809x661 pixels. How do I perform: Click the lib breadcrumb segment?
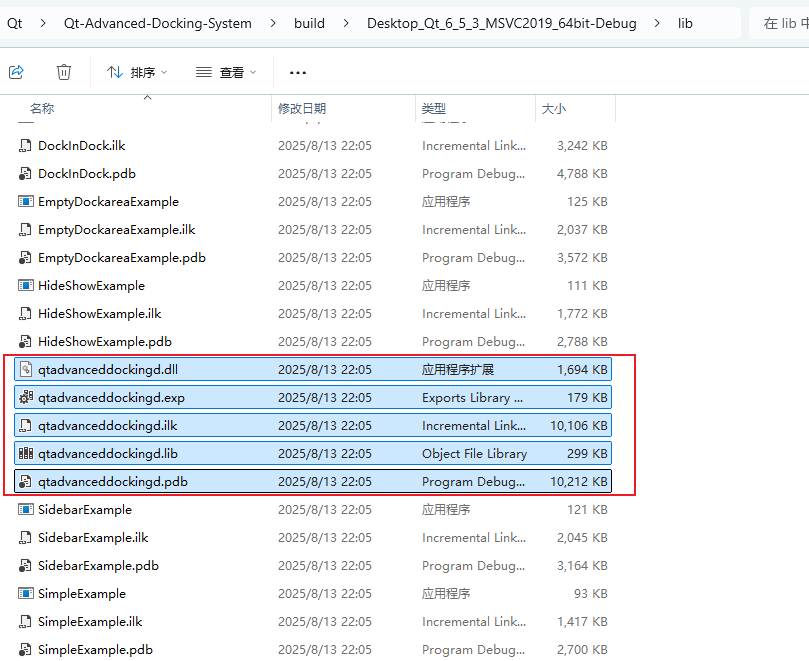click(x=685, y=23)
